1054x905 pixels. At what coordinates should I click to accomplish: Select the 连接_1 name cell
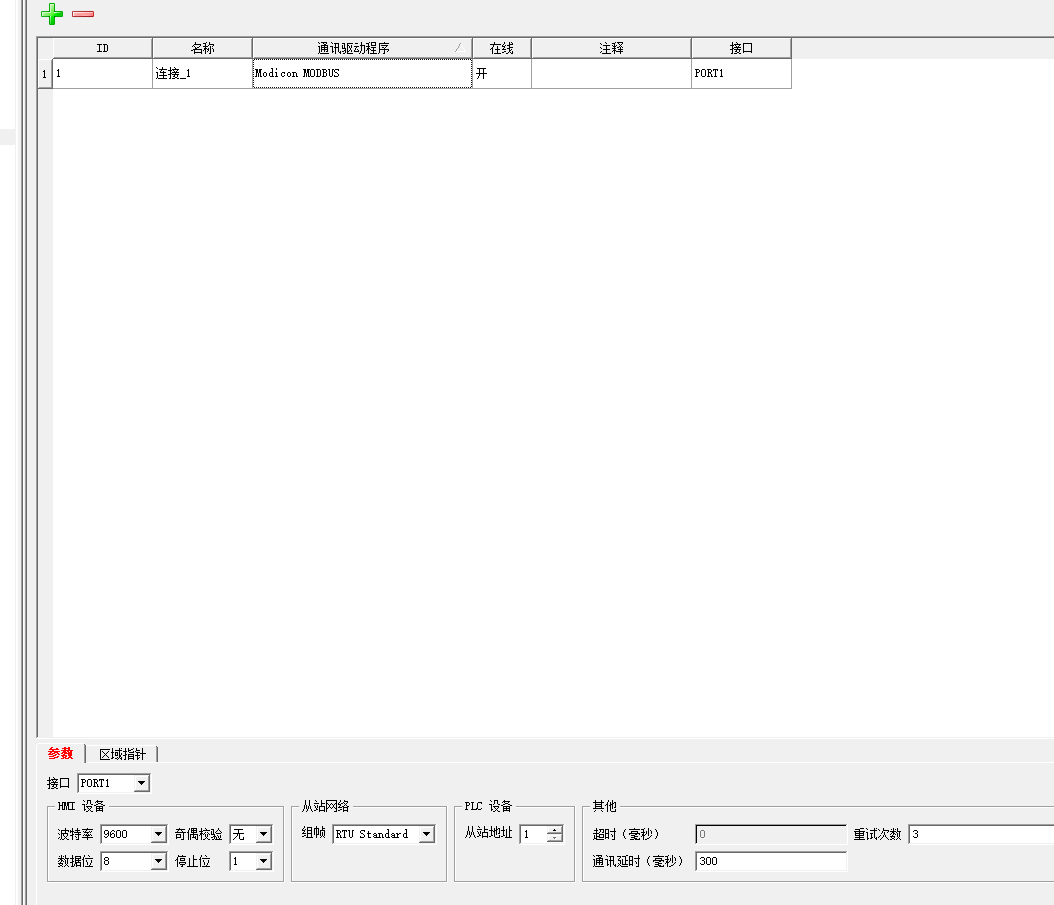pyautogui.click(x=202, y=73)
